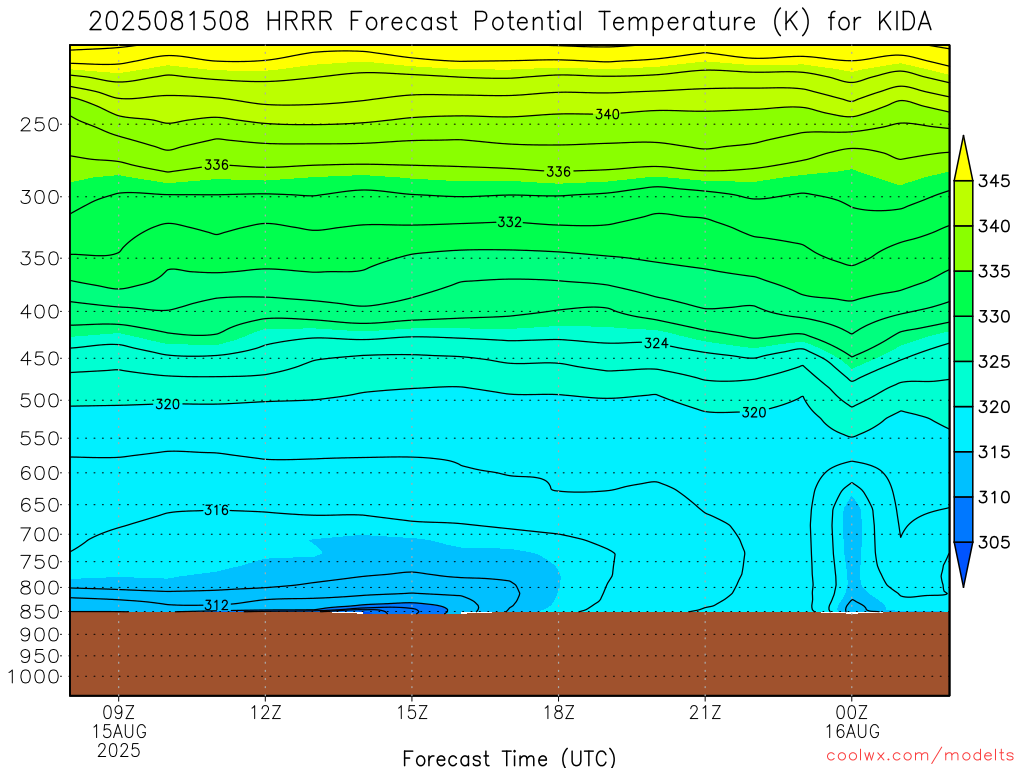Select the 15Z time axis label

click(x=412, y=712)
